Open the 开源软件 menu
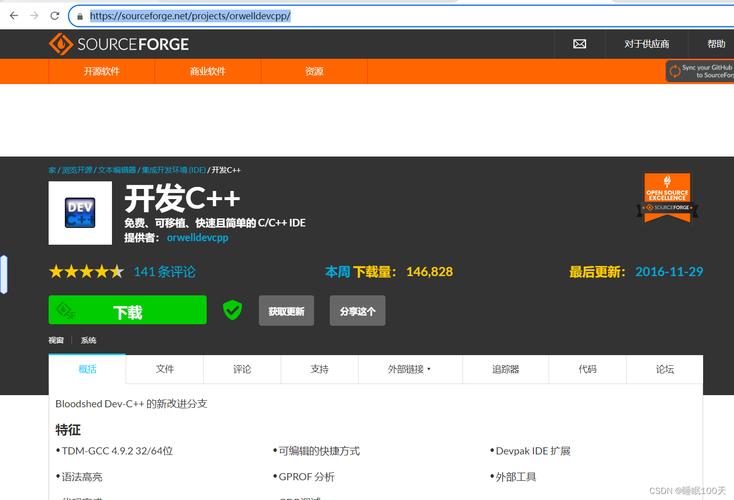Viewport: 734px width, 500px height. 101,72
